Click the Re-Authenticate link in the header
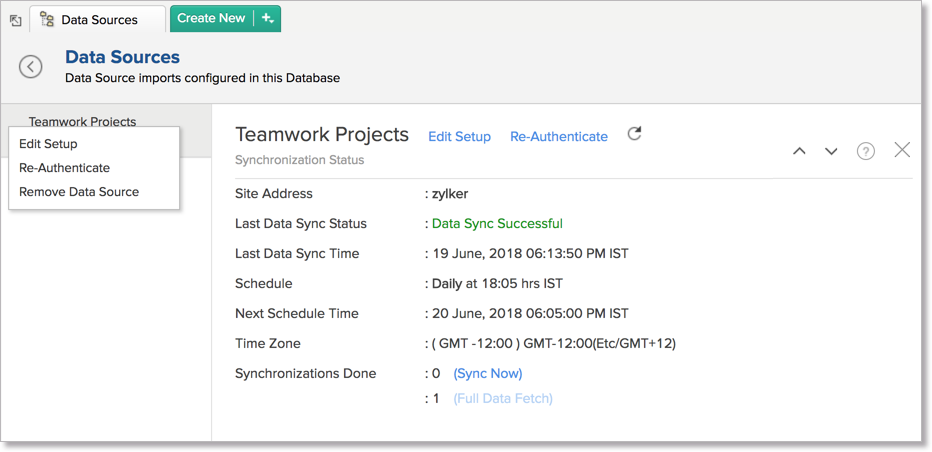 pos(559,137)
